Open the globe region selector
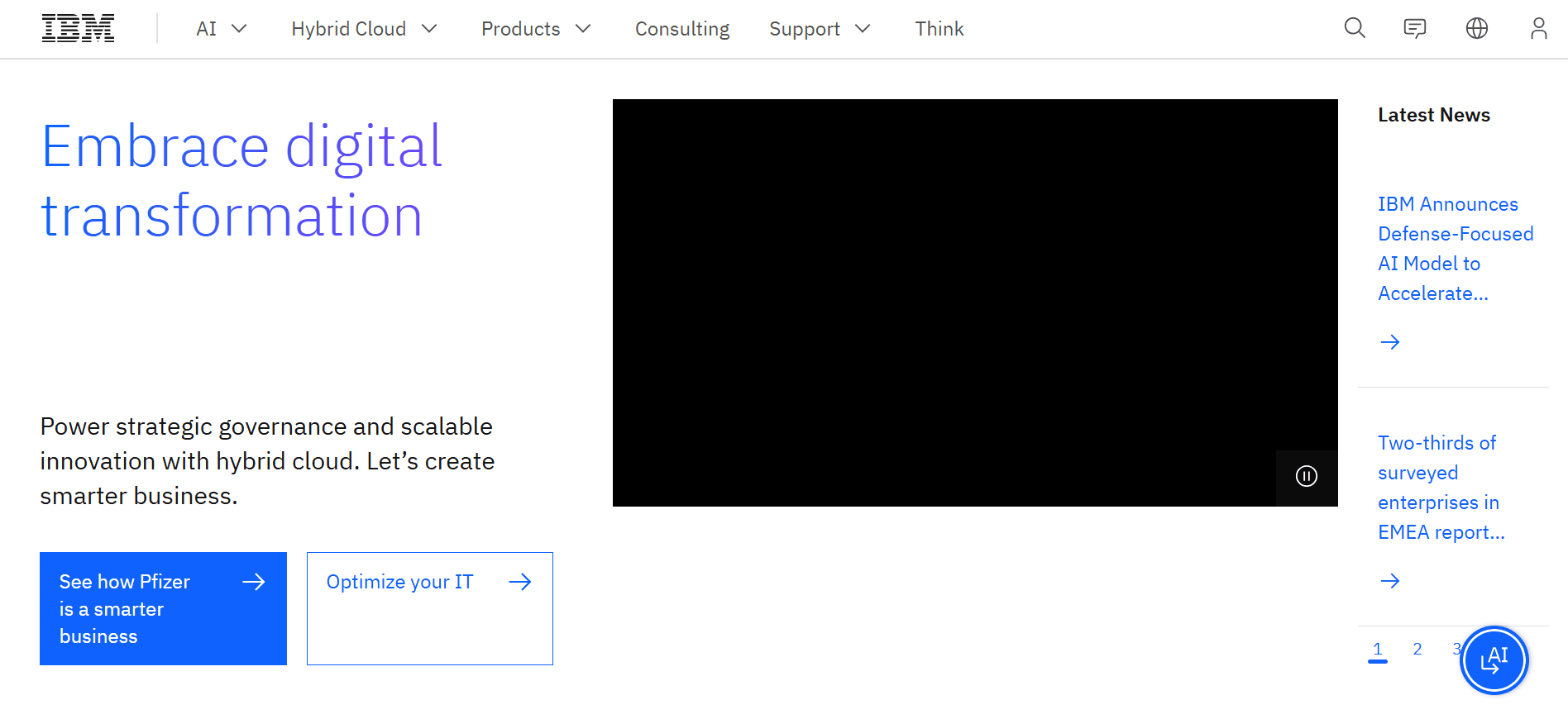1568x719 pixels. (1477, 29)
